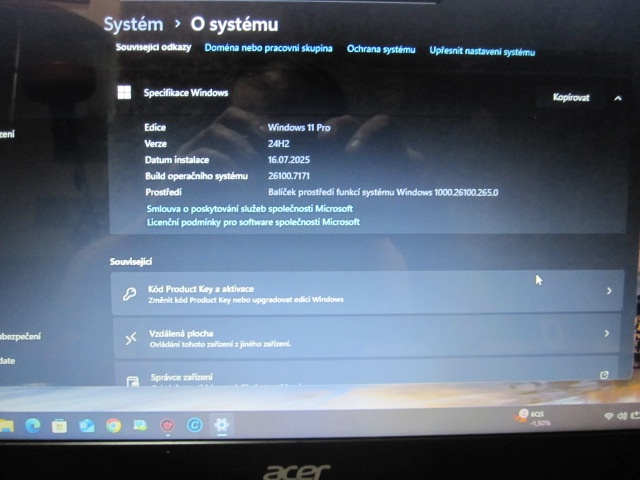640x480 pixels.
Task: Open Kód Product Key a aktivace row
Action: 367,293
